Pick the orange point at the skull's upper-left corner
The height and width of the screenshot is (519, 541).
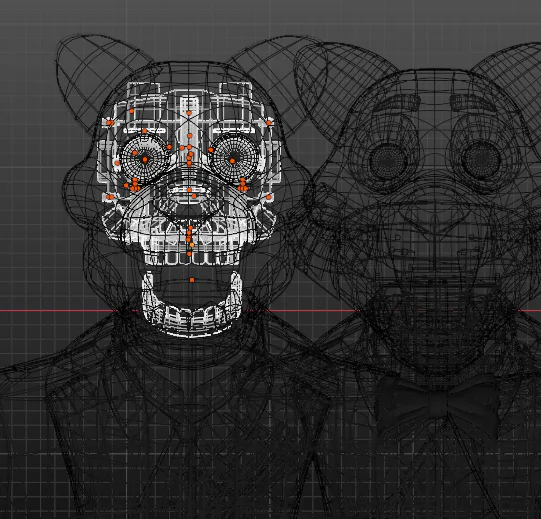110,123
